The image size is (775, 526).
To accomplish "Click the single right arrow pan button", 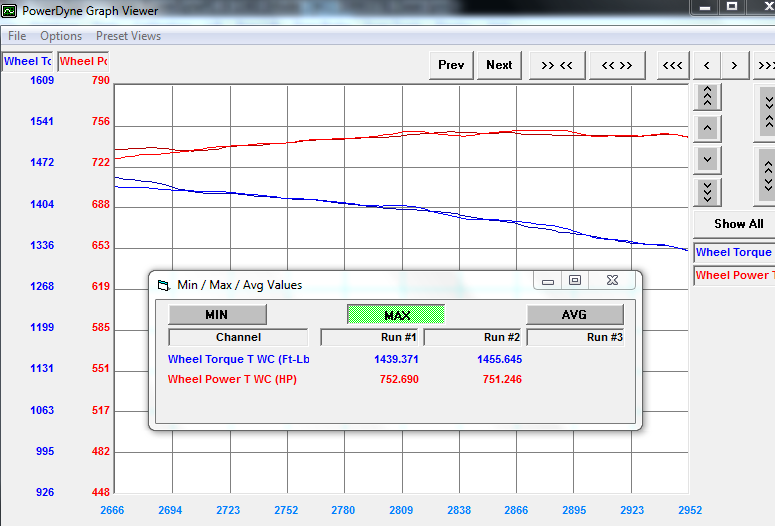I will click(x=735, y=65).
